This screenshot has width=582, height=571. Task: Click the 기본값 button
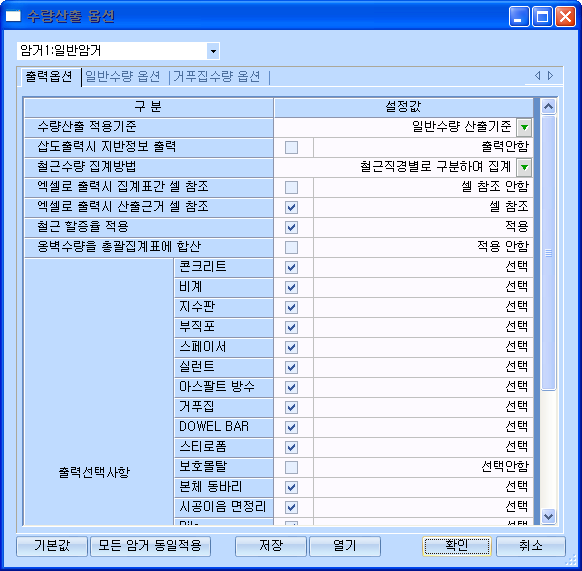(52, 546)
